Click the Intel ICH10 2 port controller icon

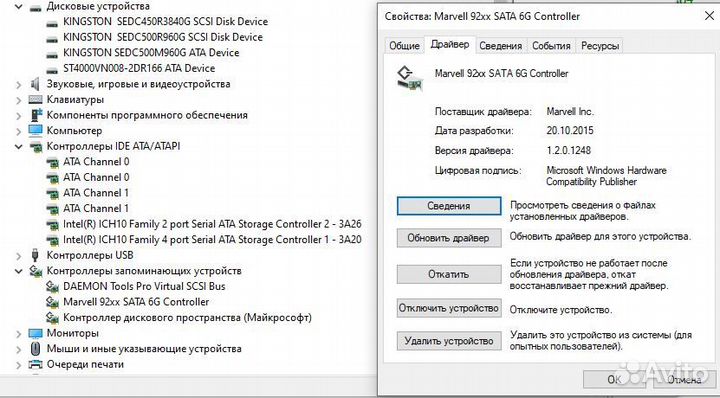pyautogui.click(x=52, y=224)
